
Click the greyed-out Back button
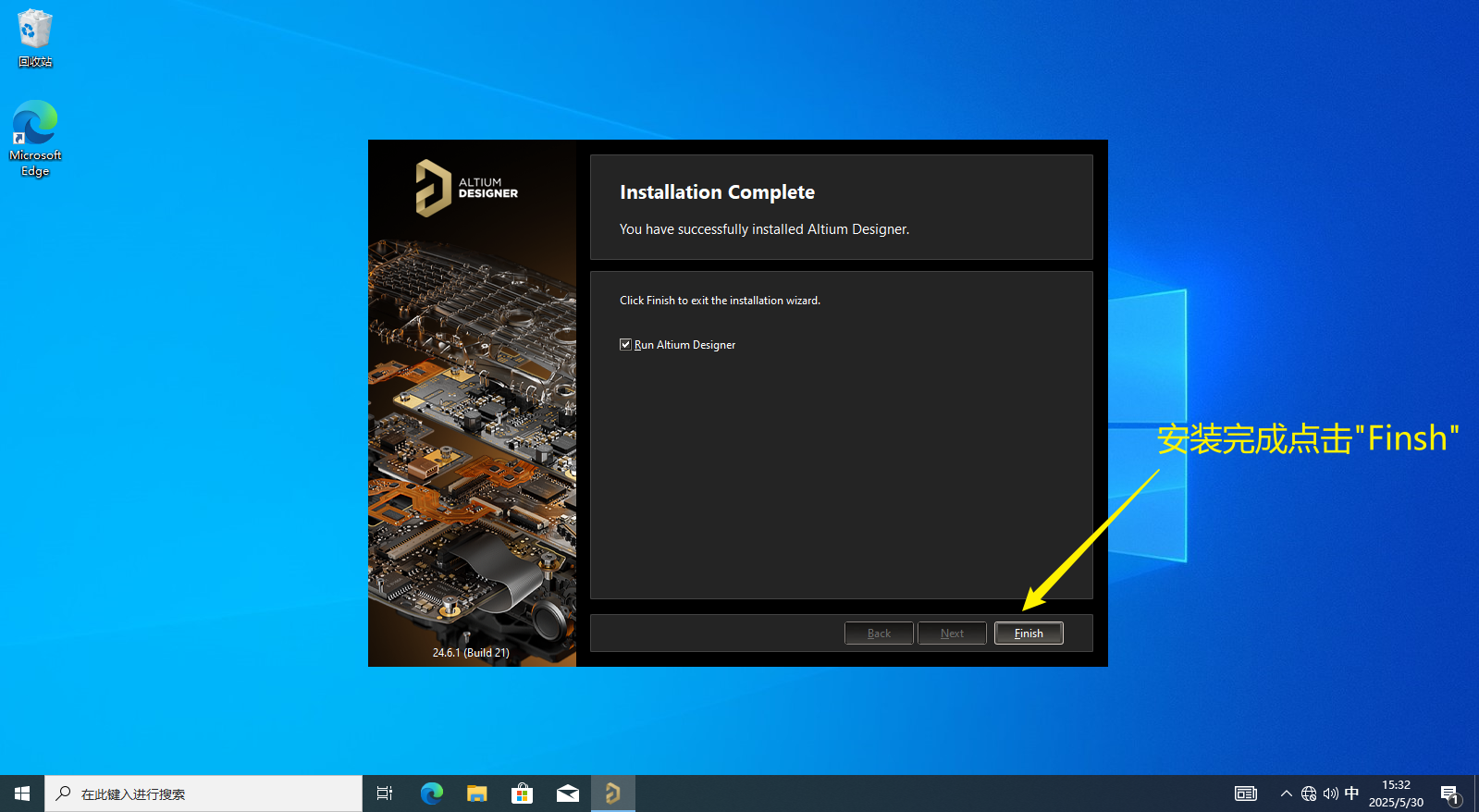point(879,633)
